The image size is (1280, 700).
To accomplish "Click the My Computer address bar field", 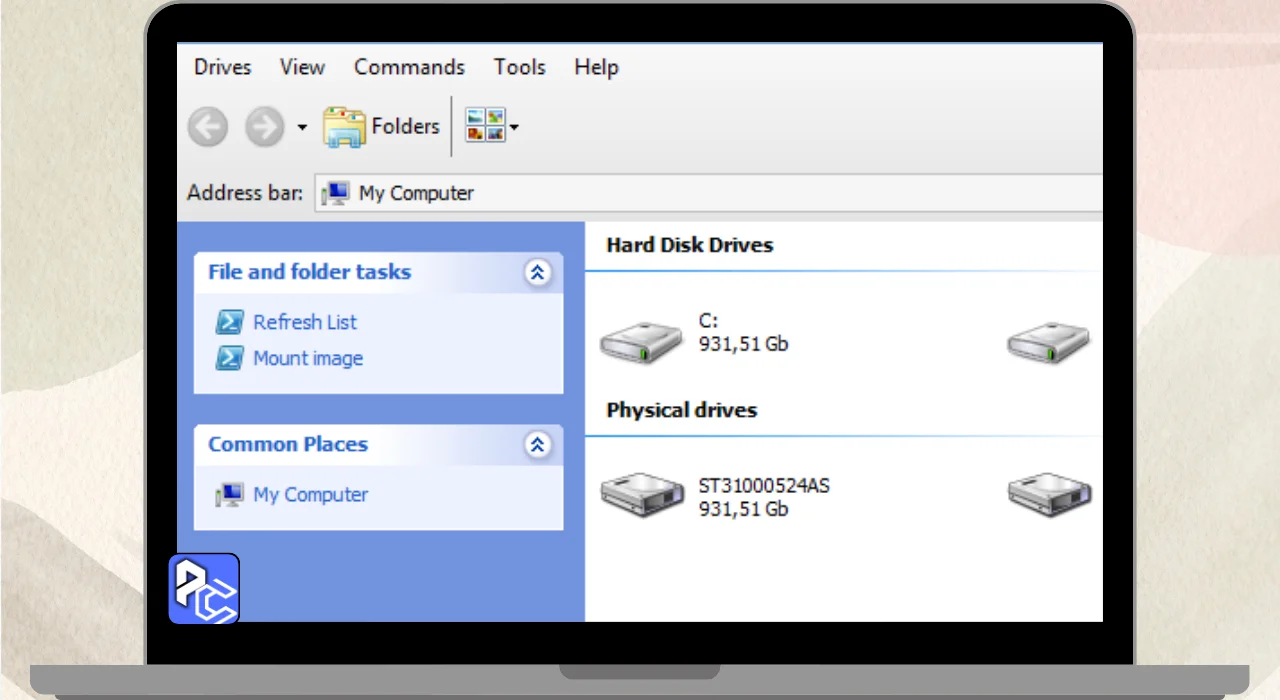I will [x=708, y=193].
